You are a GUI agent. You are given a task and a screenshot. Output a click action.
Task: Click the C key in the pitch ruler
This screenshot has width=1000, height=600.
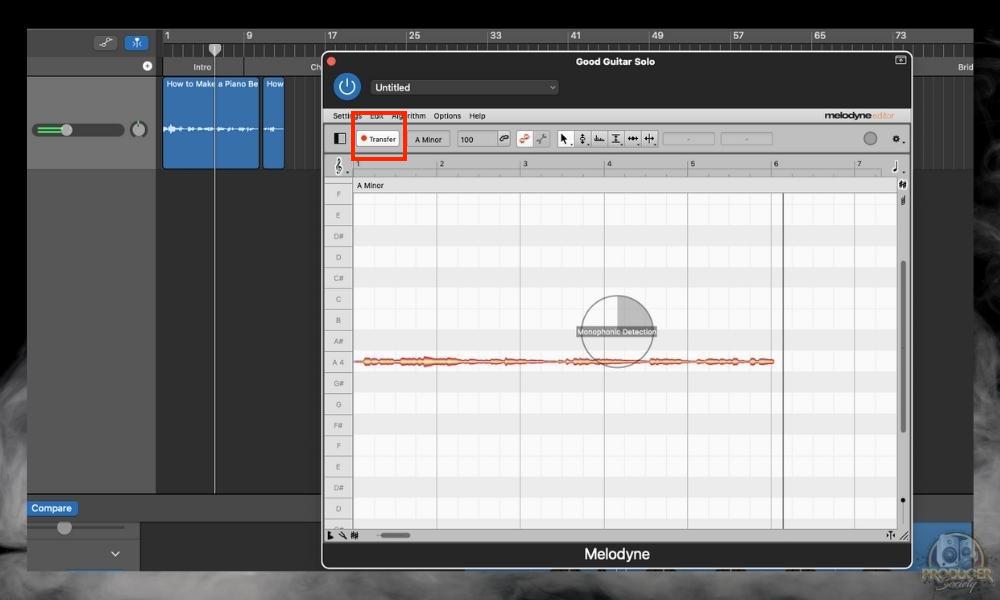(338, 299)
